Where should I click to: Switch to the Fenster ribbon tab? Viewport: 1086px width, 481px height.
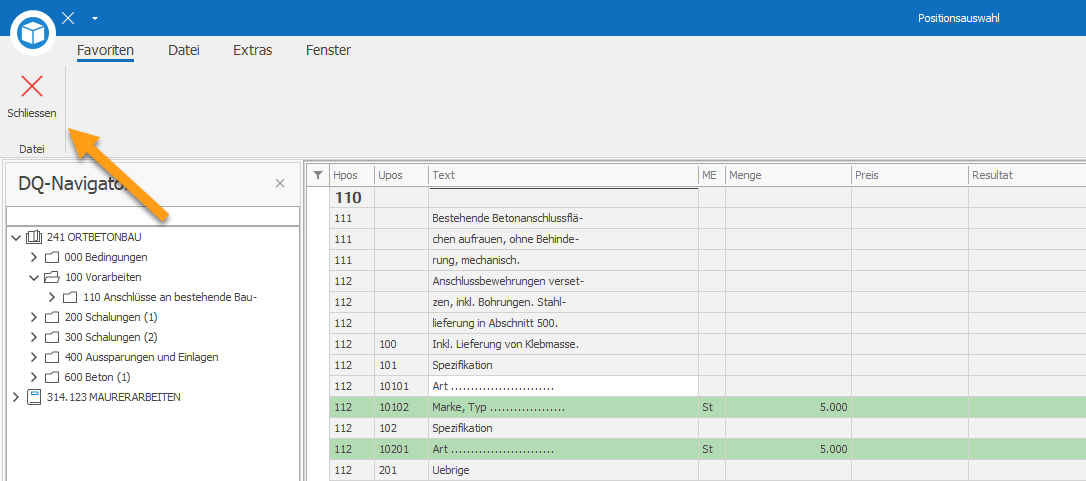[x=328, y=51]
